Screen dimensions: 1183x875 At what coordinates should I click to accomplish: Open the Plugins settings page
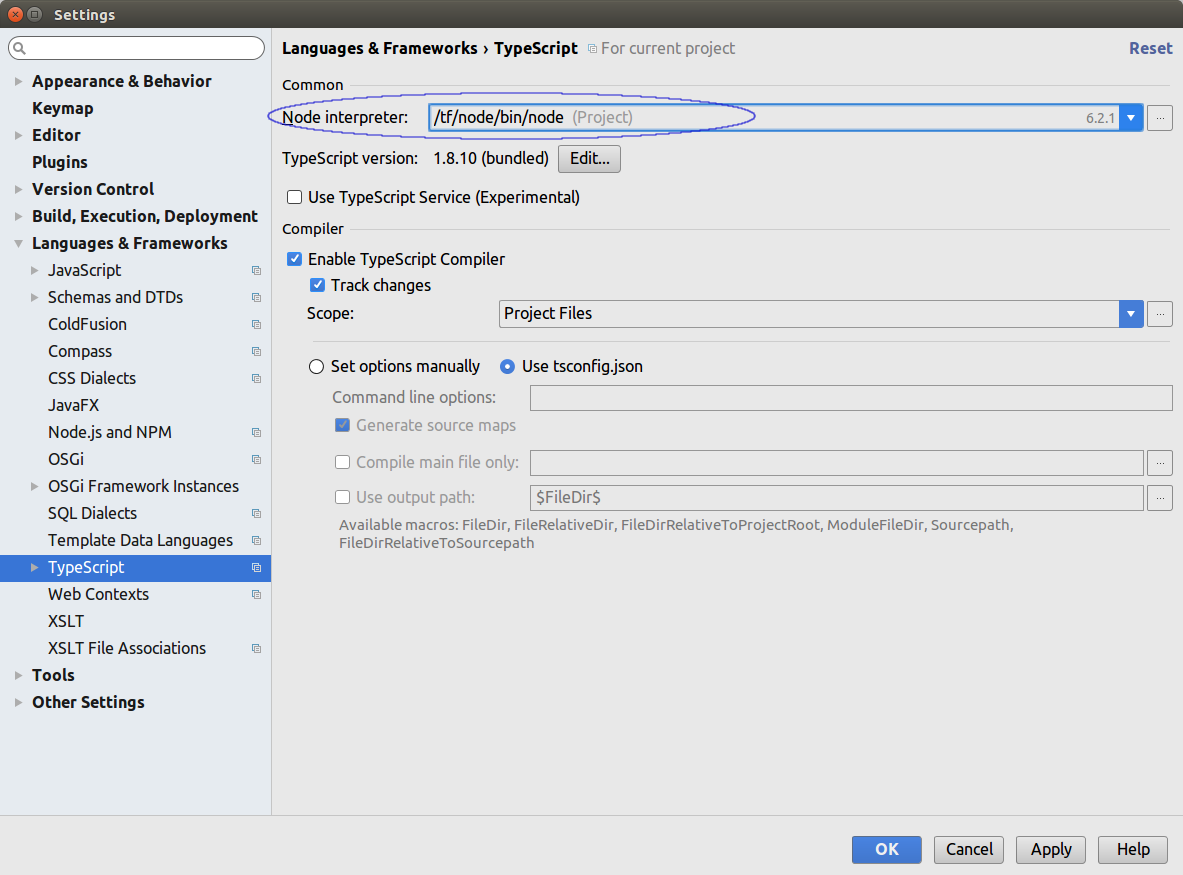(x=60, y=163)
